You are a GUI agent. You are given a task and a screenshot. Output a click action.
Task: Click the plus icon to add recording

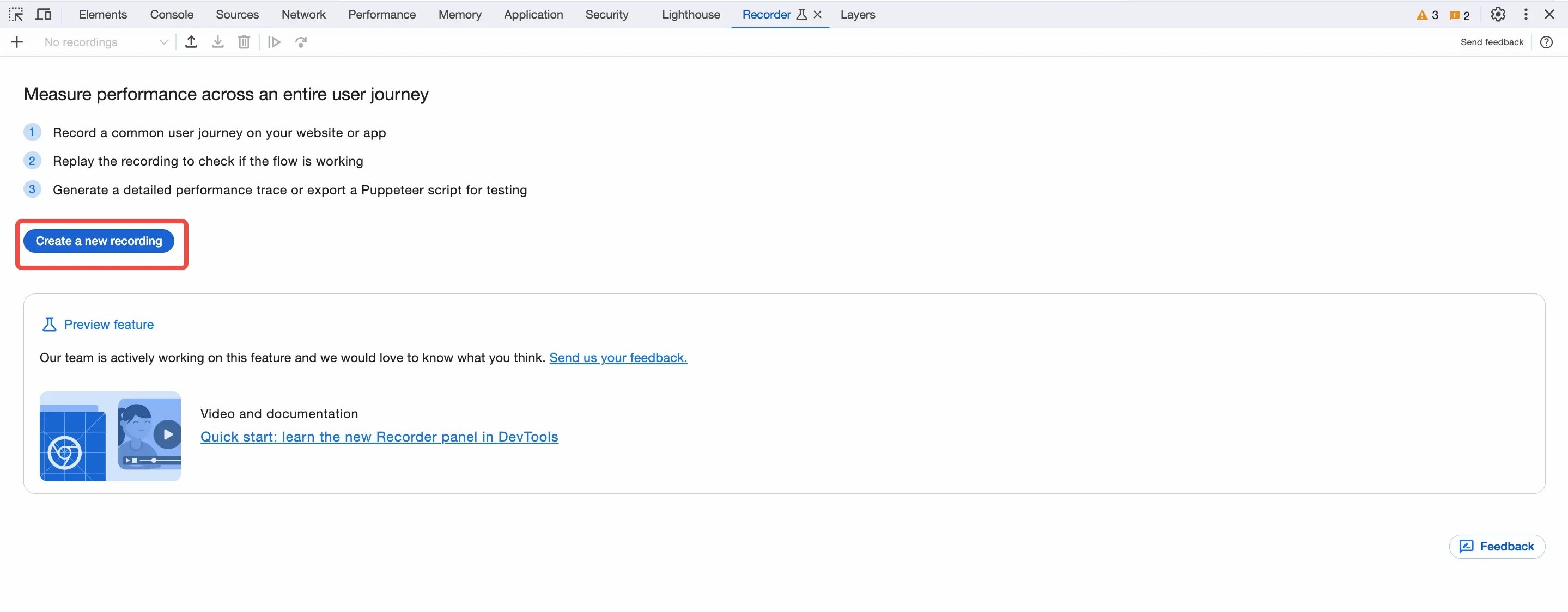[17, 42]
